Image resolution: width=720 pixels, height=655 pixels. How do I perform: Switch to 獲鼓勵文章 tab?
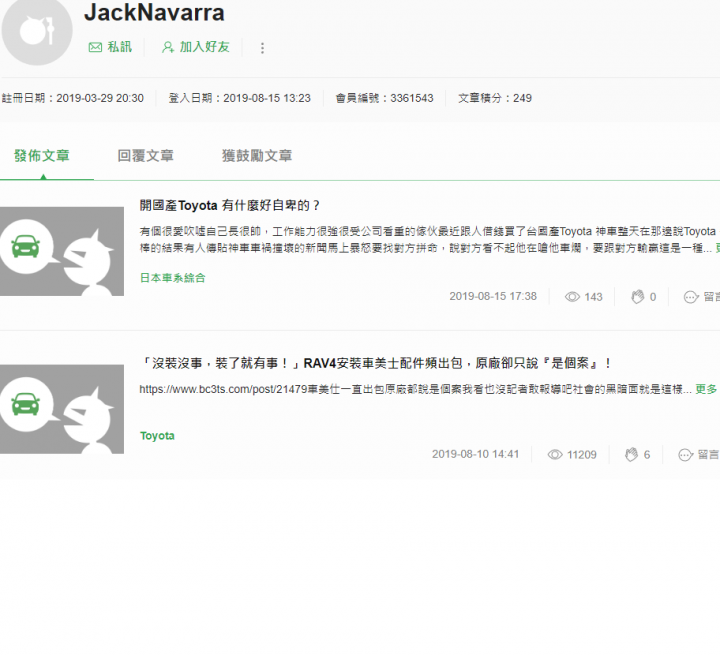(257, 156)
